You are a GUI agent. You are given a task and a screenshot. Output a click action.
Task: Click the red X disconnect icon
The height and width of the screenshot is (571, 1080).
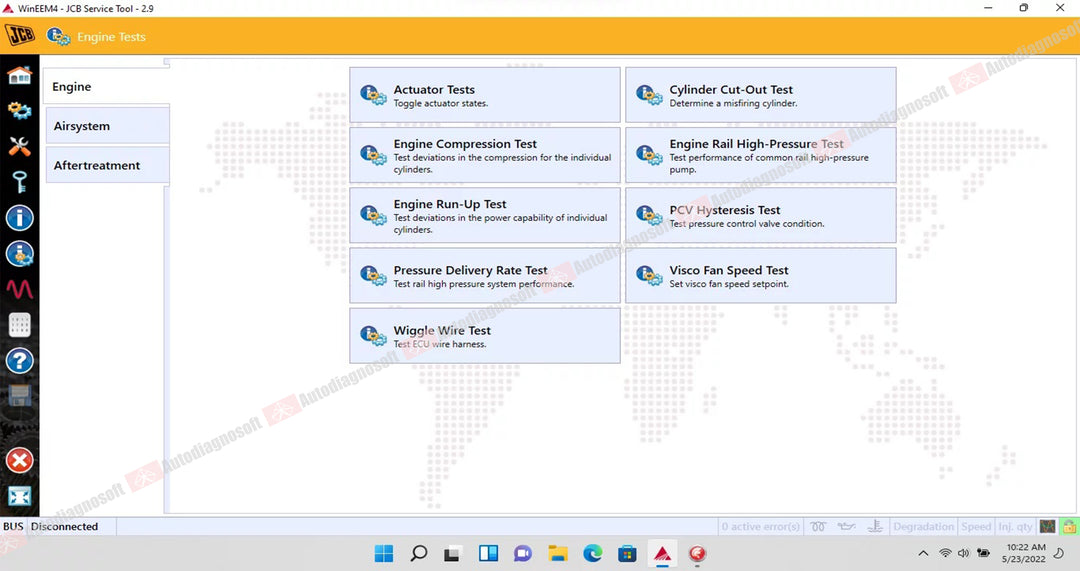[x=19, y=460]
